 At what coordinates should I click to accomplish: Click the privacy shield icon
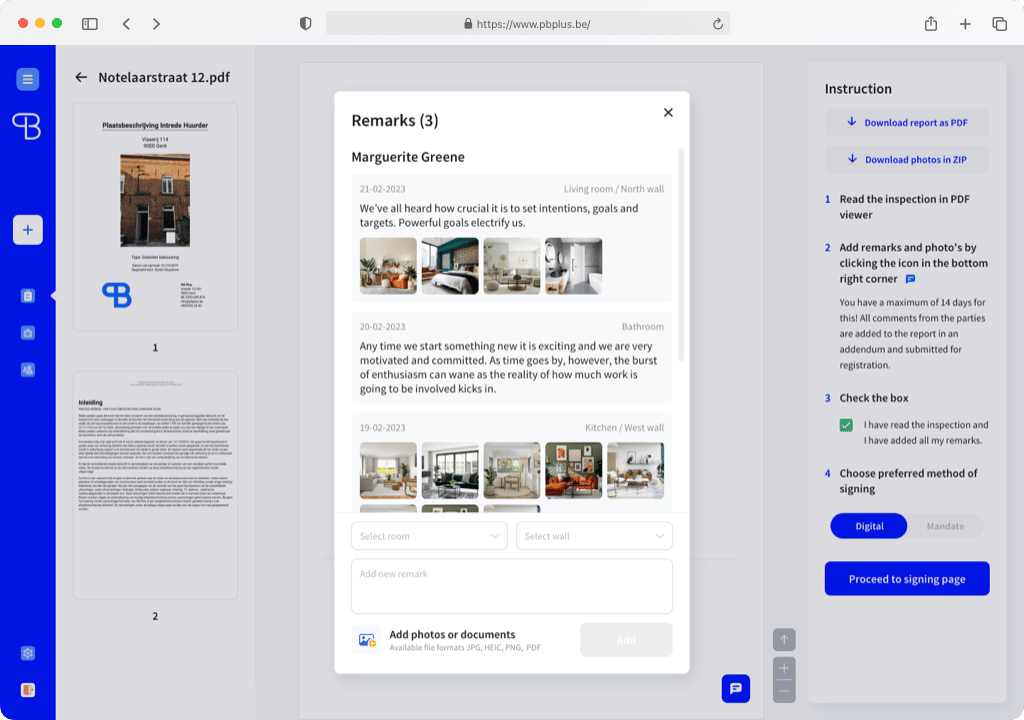[306, 24]
